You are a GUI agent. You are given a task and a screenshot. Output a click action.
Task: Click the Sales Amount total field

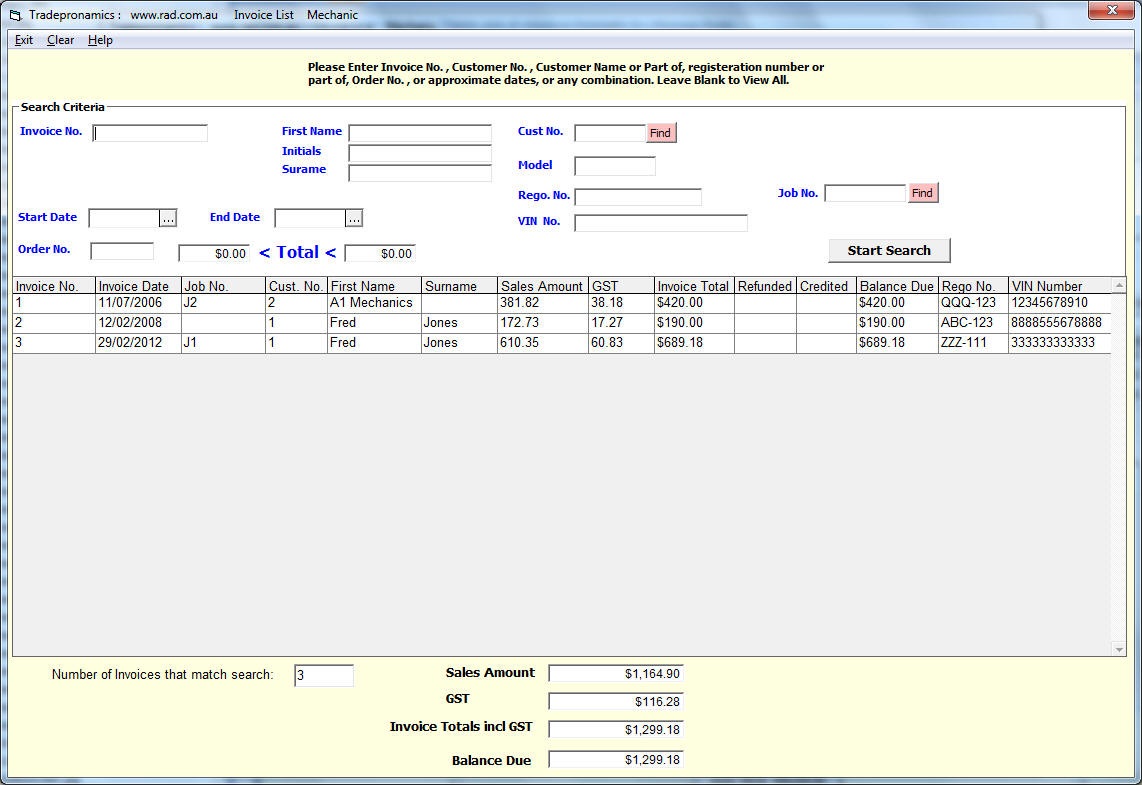(616, 674)
